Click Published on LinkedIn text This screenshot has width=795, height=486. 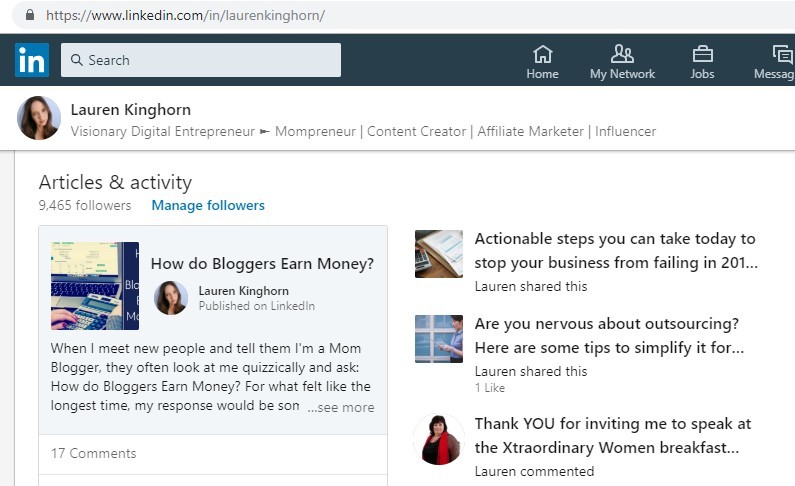(257, 306)
